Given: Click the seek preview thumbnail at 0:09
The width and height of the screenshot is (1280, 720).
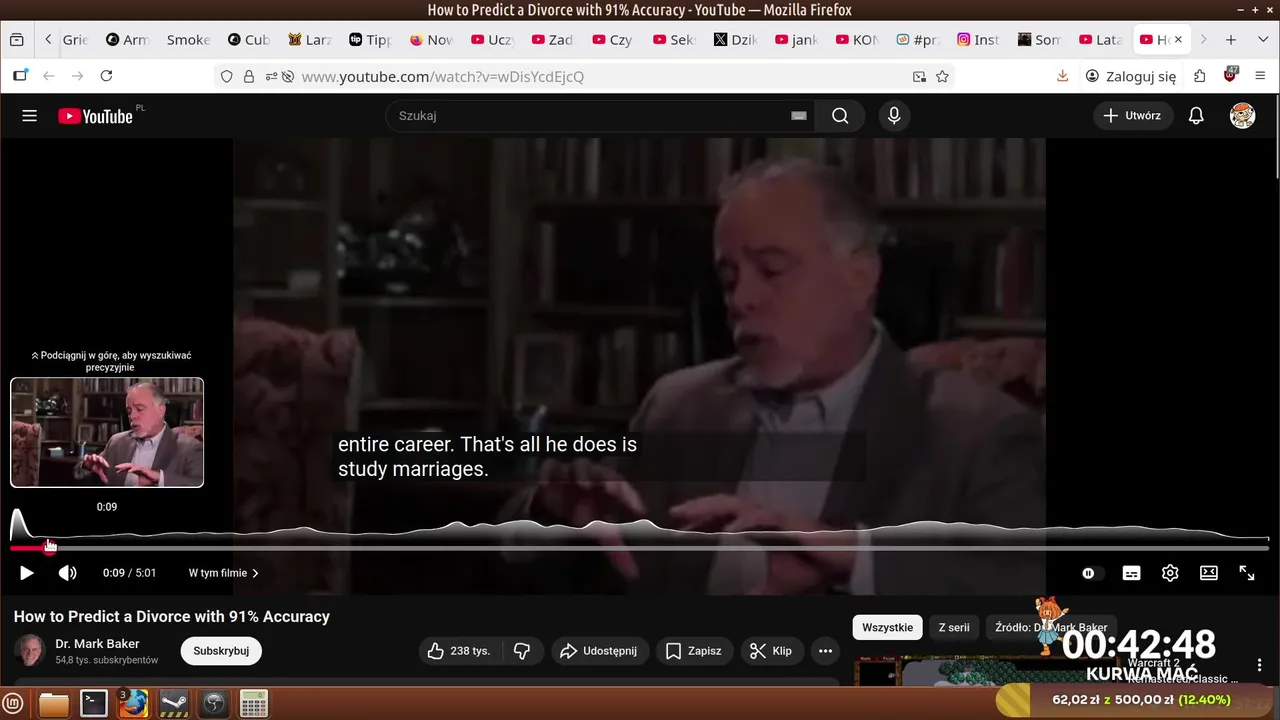Looking at the screenshot, I should coord(107,432).
